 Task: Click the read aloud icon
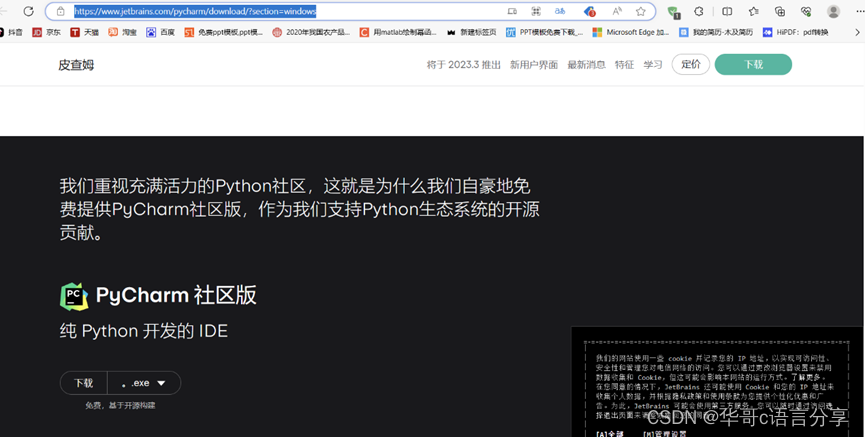(617, 11)
